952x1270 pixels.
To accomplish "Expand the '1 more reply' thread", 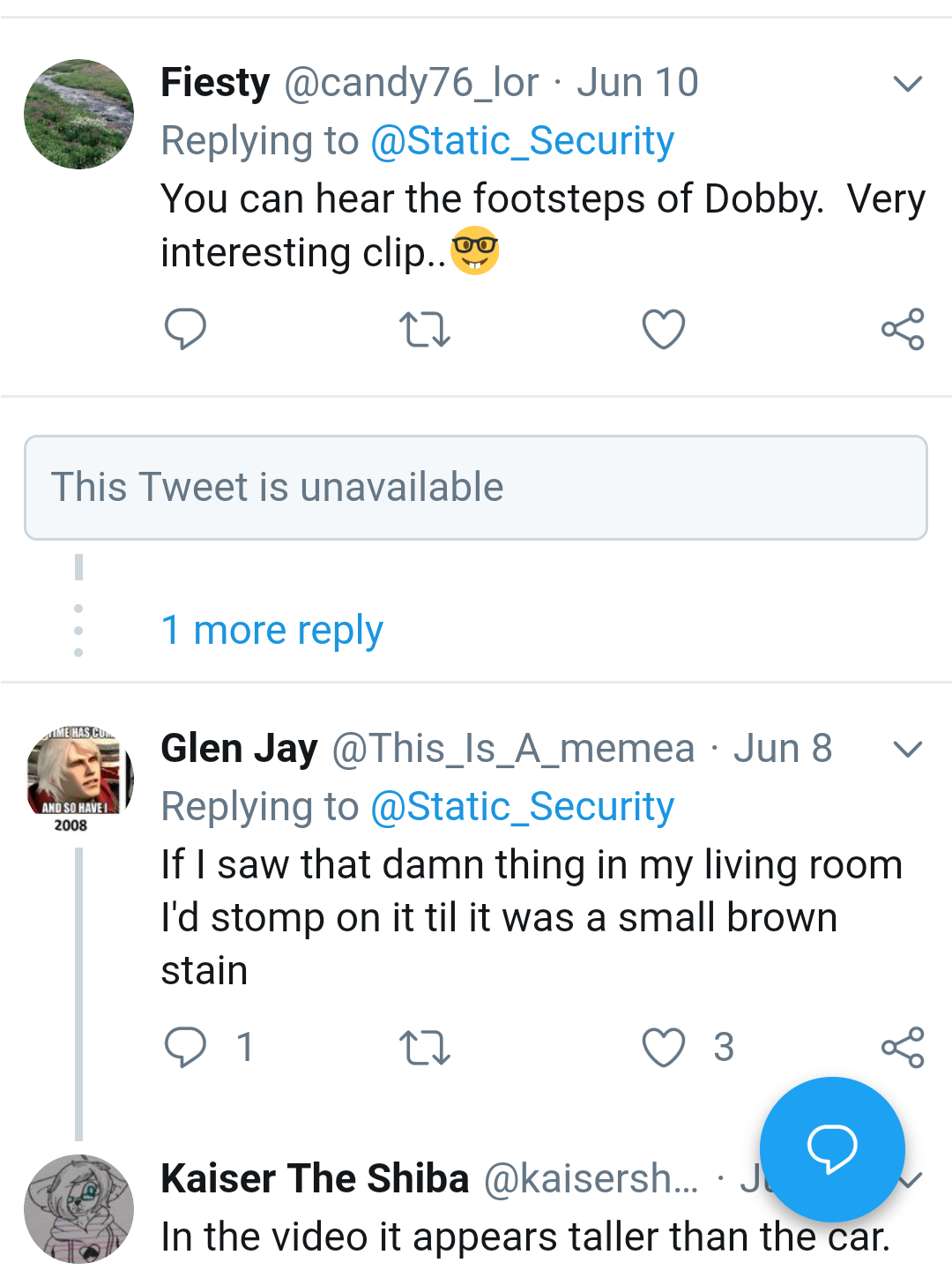I will tap(271, 630).
